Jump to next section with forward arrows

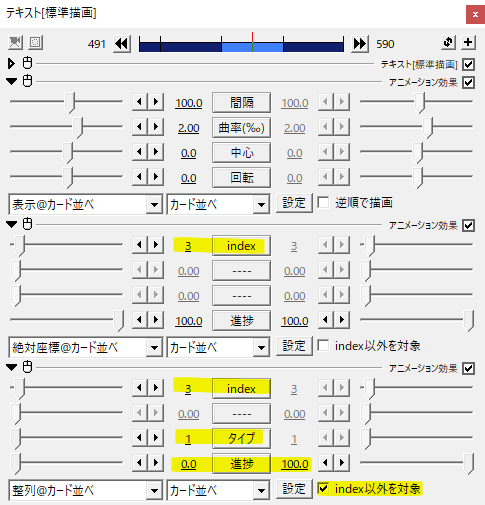[360, 44]
